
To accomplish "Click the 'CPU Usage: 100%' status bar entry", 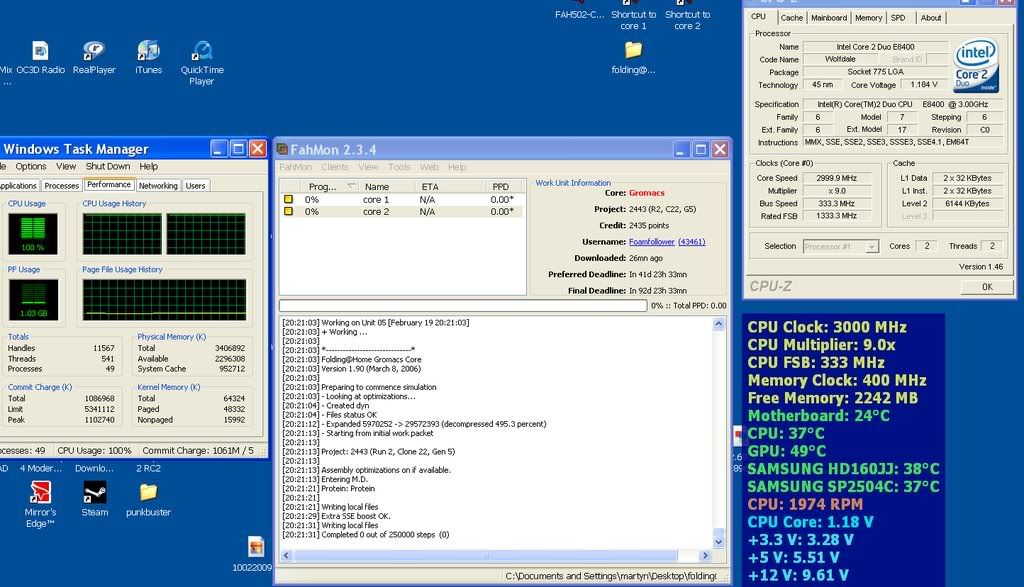I will 94,451.
